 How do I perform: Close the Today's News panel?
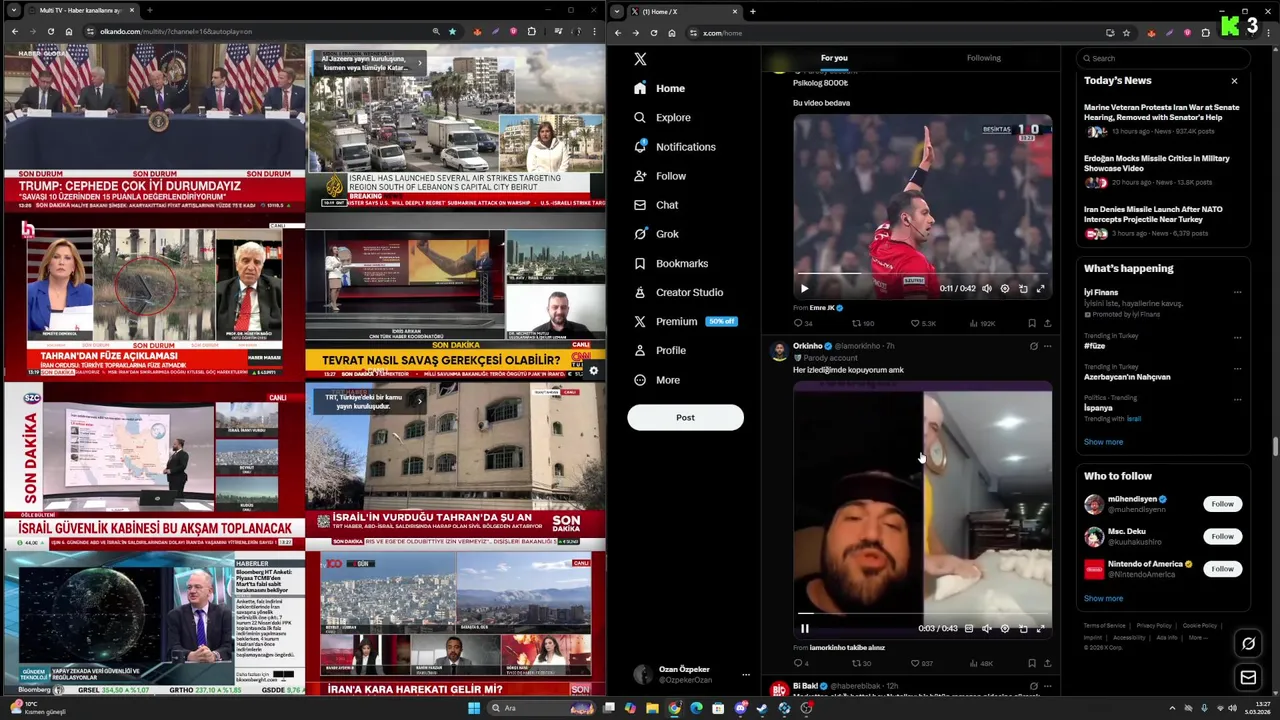1234,81
